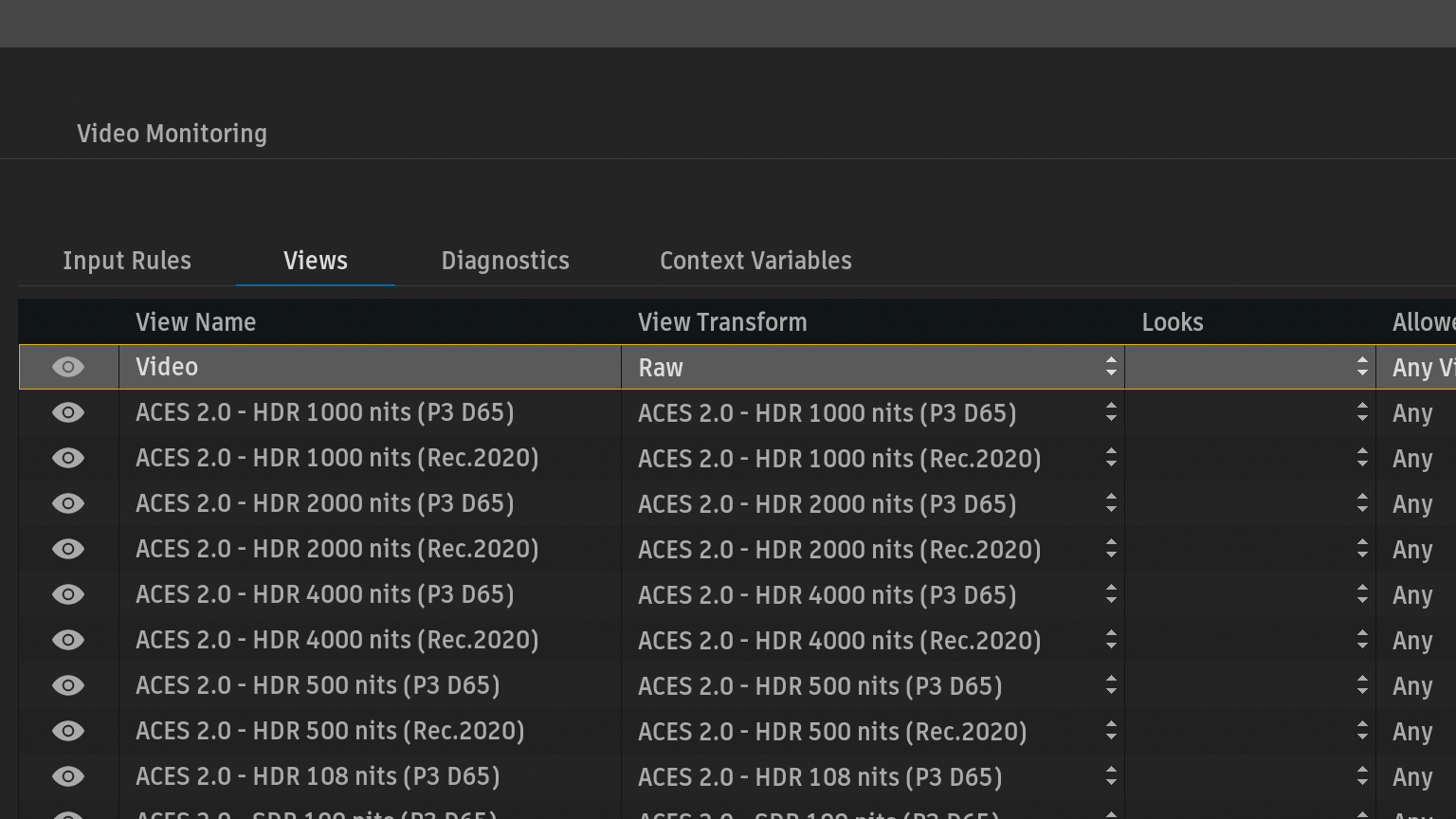Click the View Name column header
This screenshot has height=819, width=1456.
pos(195,322)
